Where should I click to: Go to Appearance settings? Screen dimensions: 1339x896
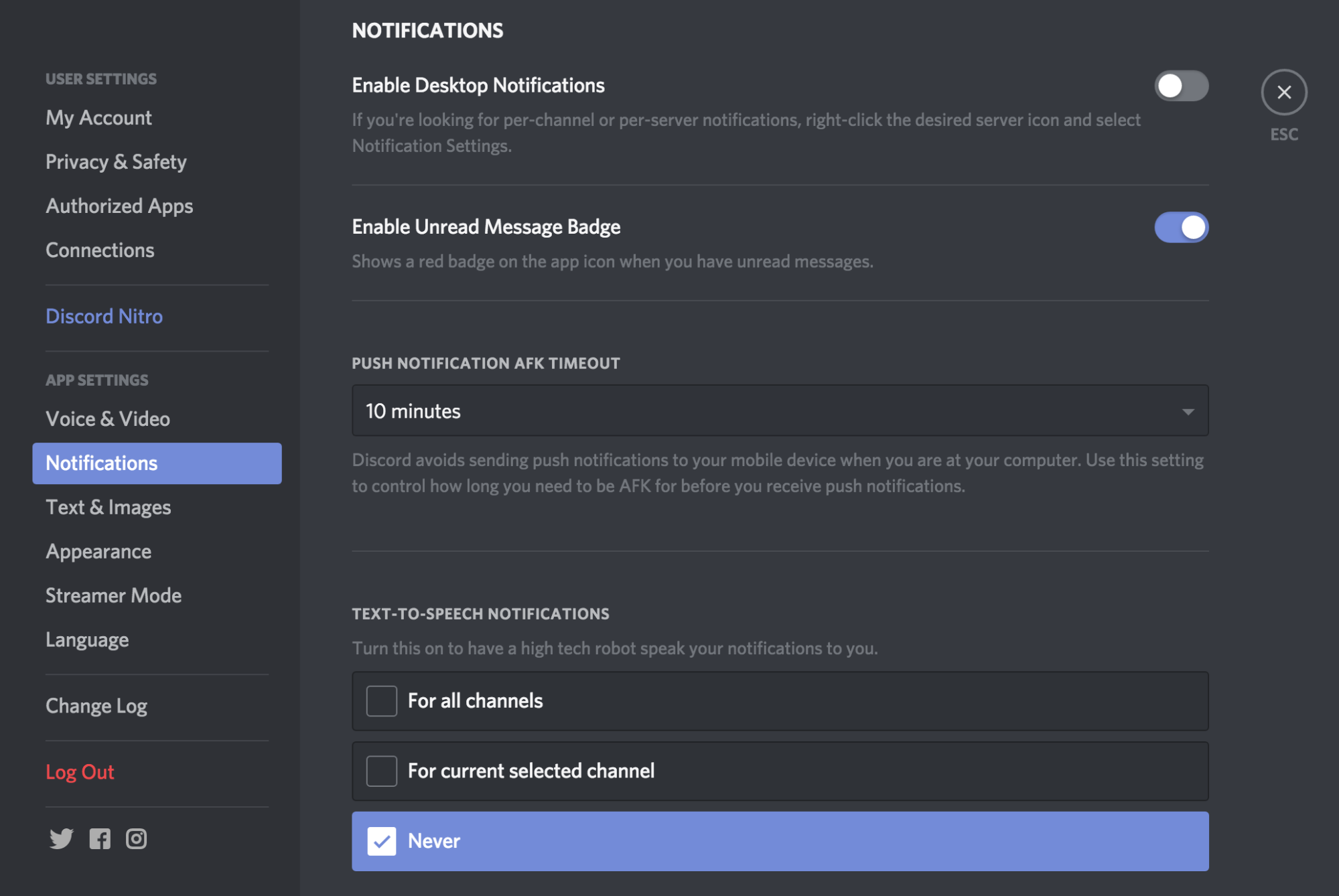98,551
